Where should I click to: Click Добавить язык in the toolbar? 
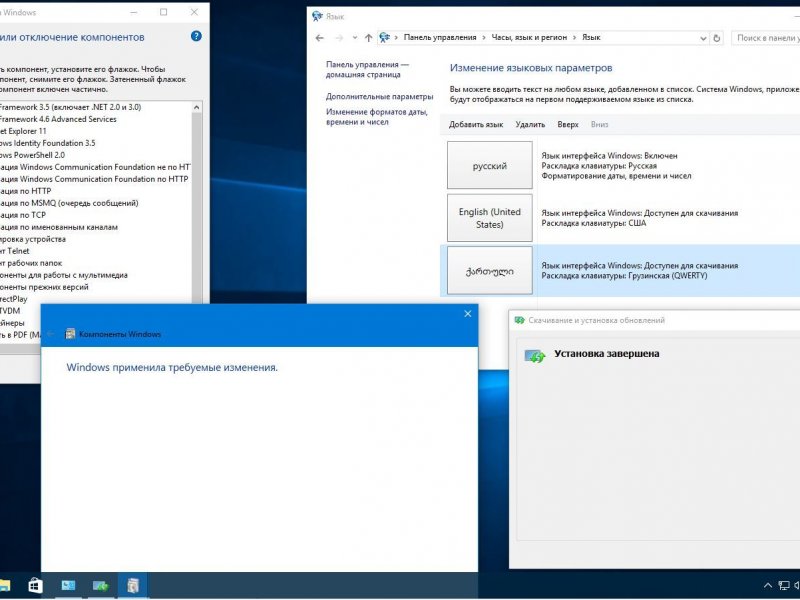(476, 124)
